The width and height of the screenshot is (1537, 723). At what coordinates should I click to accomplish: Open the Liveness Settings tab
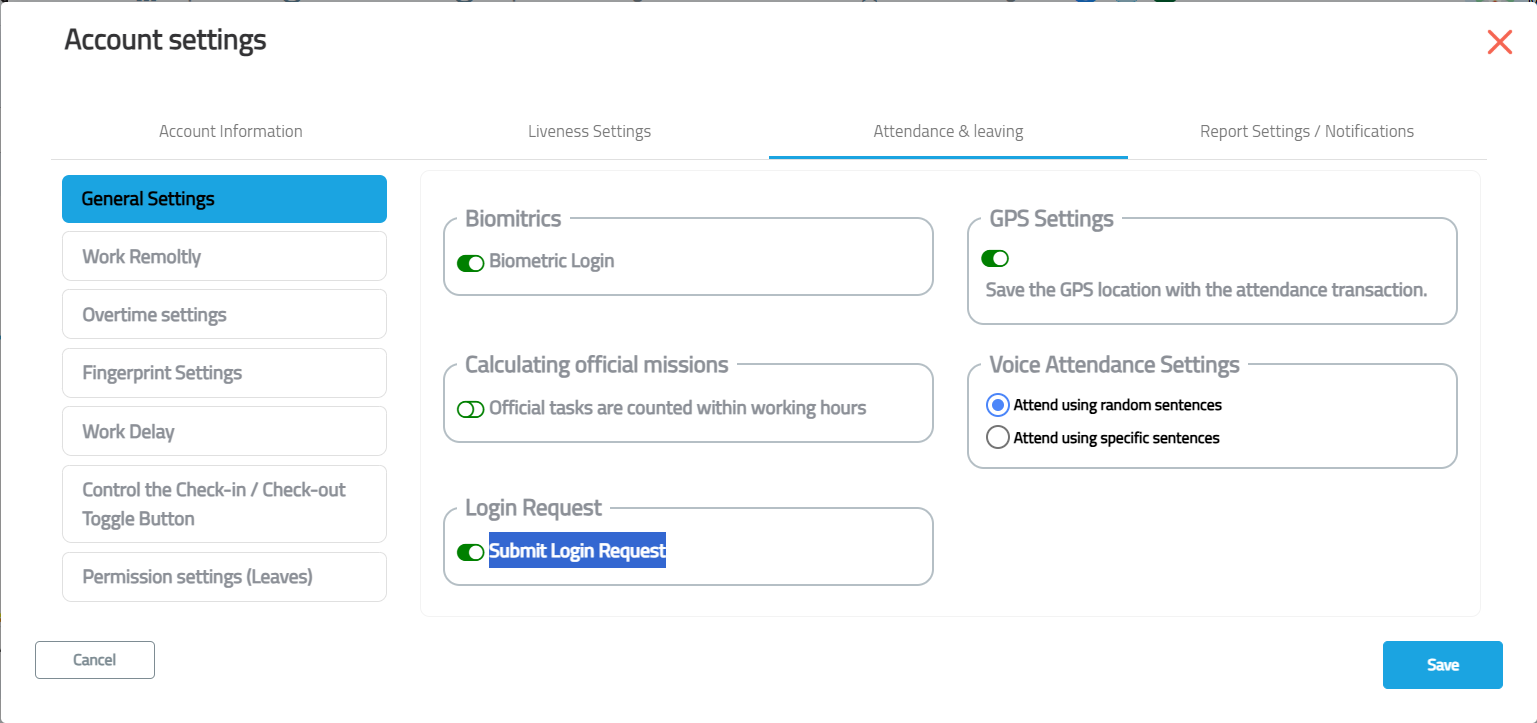589,131
